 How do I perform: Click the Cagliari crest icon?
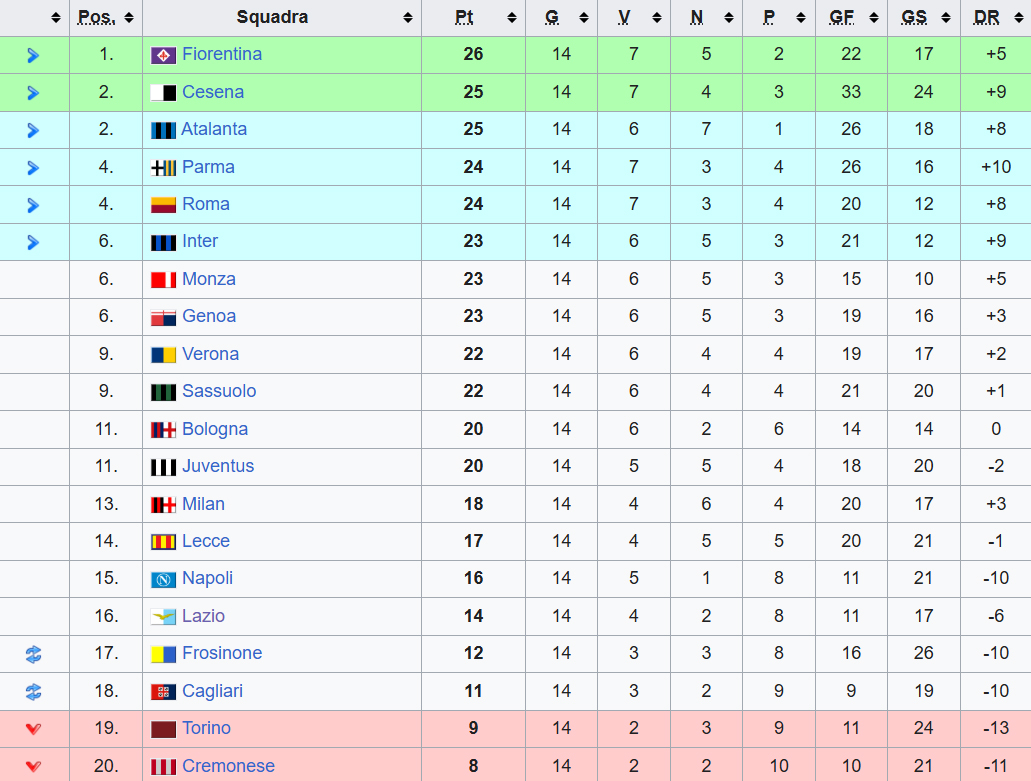(x=163, y=692)
